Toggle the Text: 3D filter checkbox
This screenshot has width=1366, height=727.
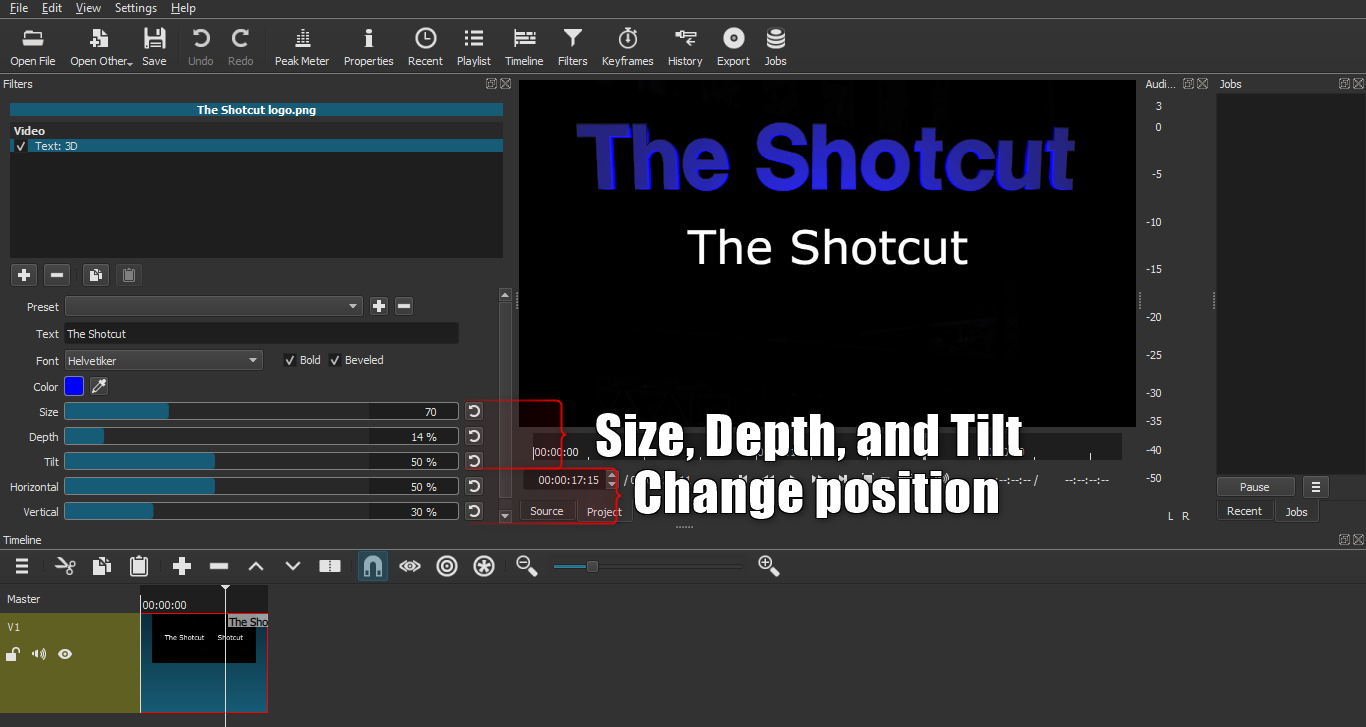[x=21, y=146]
